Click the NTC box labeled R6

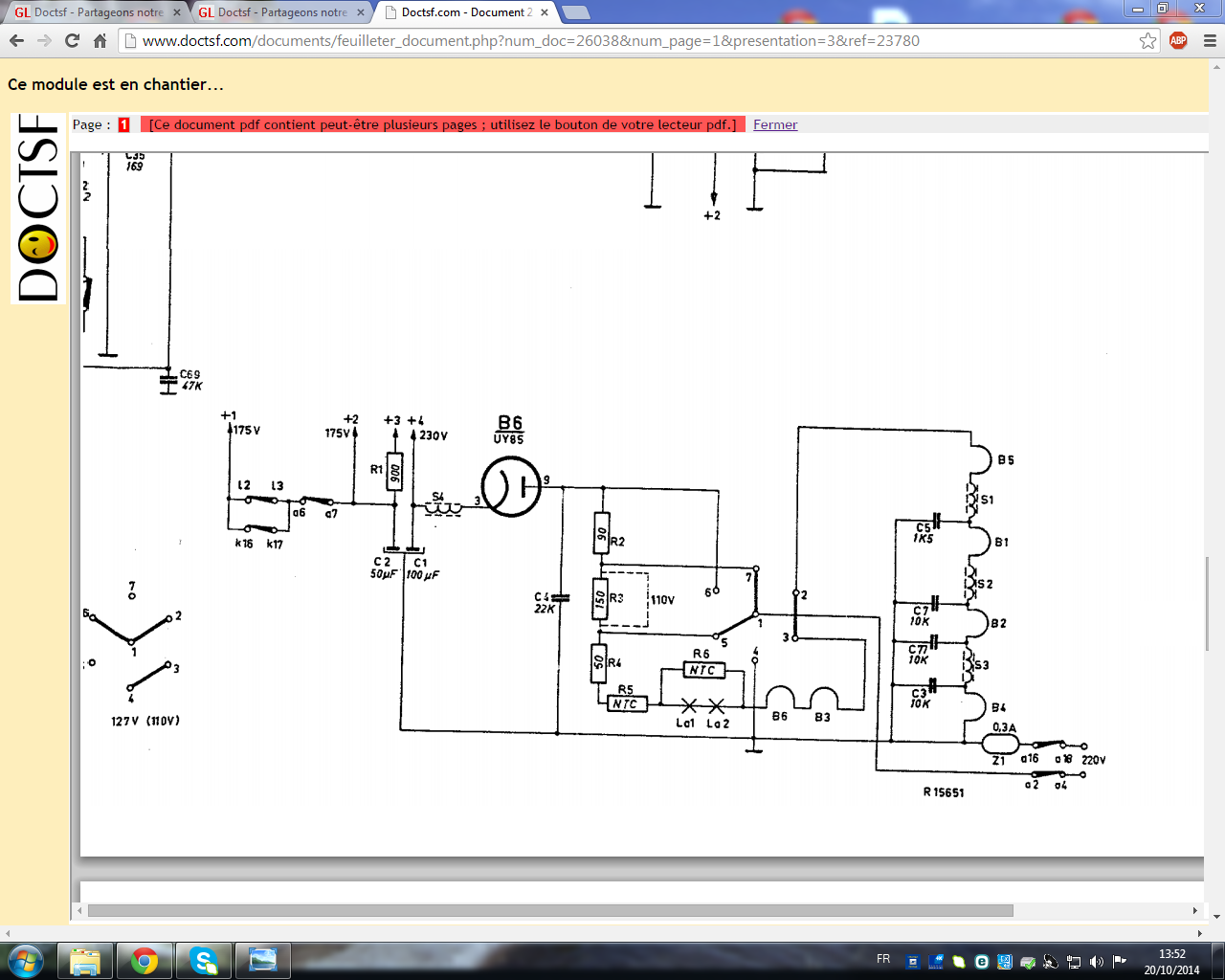click(x=702, y=670)
